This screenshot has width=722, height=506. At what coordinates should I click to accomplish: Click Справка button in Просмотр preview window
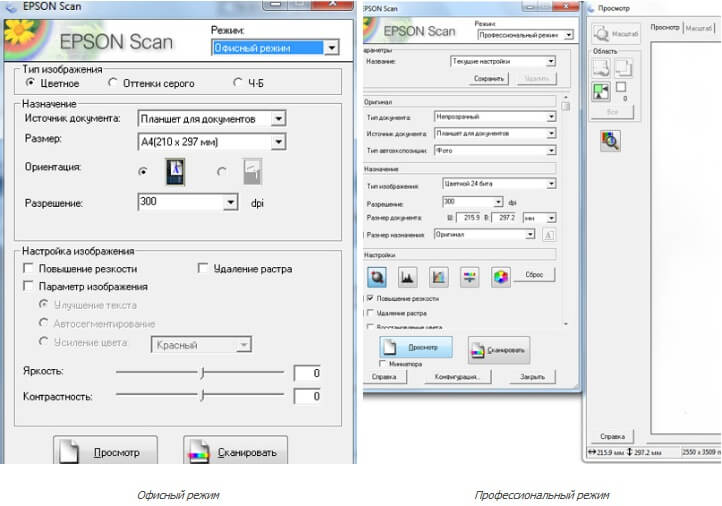pyautogui.click(x=612, y=436)
